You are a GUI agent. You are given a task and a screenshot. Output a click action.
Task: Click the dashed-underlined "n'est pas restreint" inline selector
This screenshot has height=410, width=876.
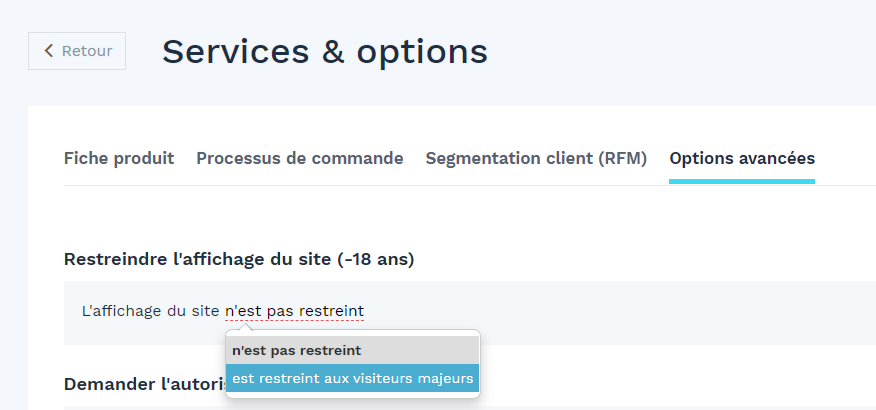click(x=294, y=311)
